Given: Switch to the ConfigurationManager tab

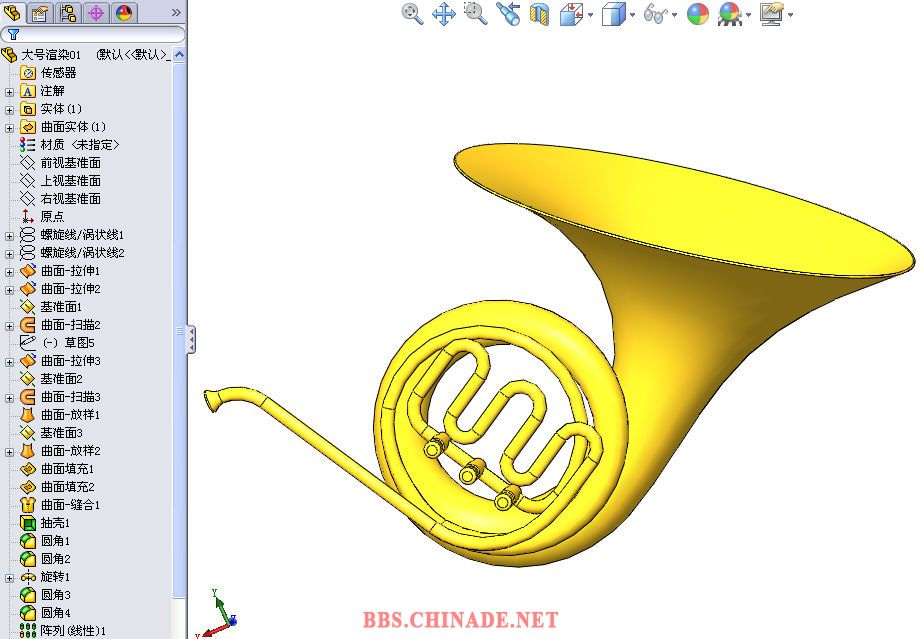Looking at the screenshot, I should click(x=68, y=13).
